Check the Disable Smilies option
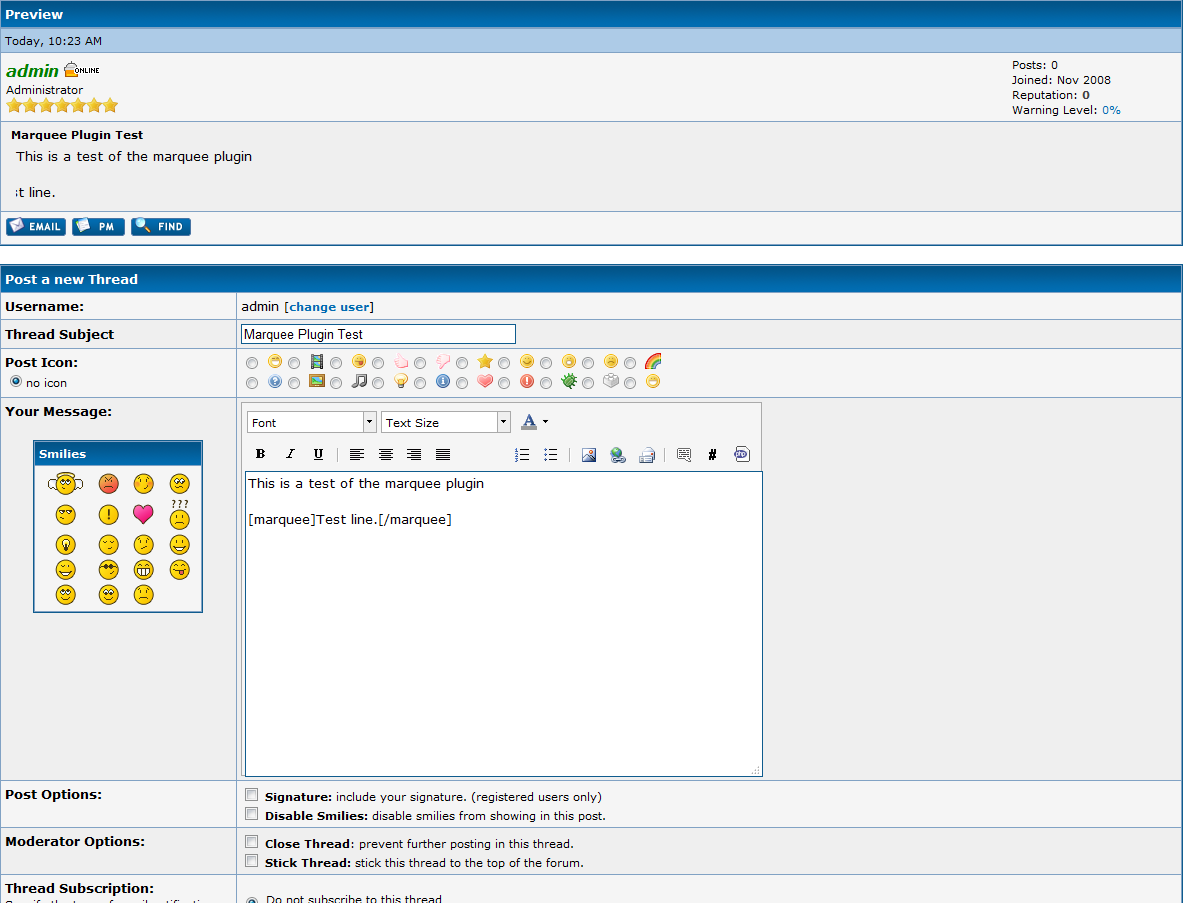Viewport: 1185px width, 903px height. click(x=252, y=815)
